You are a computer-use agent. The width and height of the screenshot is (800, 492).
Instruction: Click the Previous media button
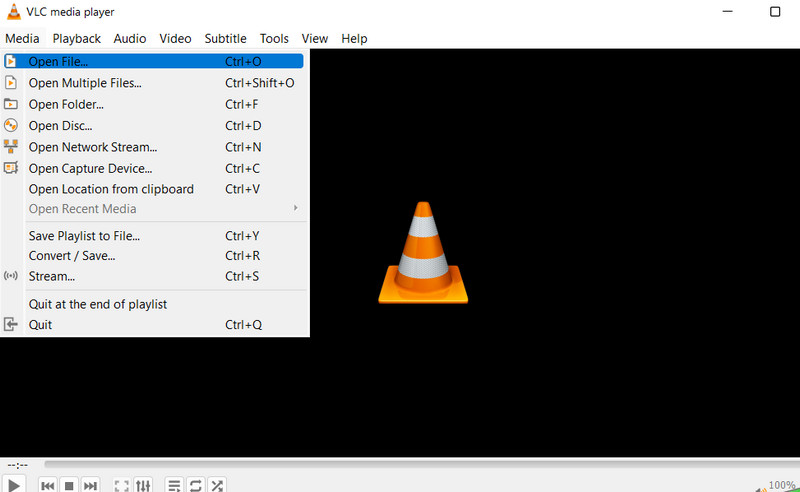(x=48, y=486)
